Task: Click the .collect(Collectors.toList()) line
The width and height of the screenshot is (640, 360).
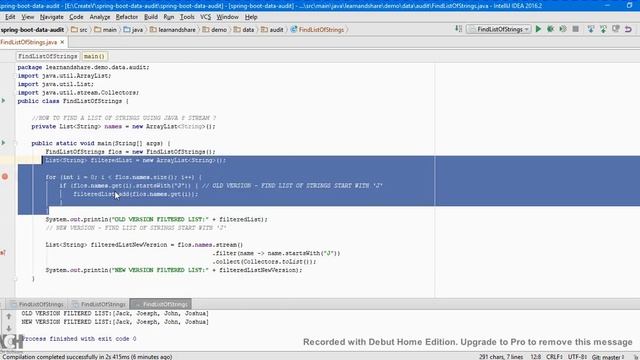Action: pyautogui.click(x=264, y=262)
